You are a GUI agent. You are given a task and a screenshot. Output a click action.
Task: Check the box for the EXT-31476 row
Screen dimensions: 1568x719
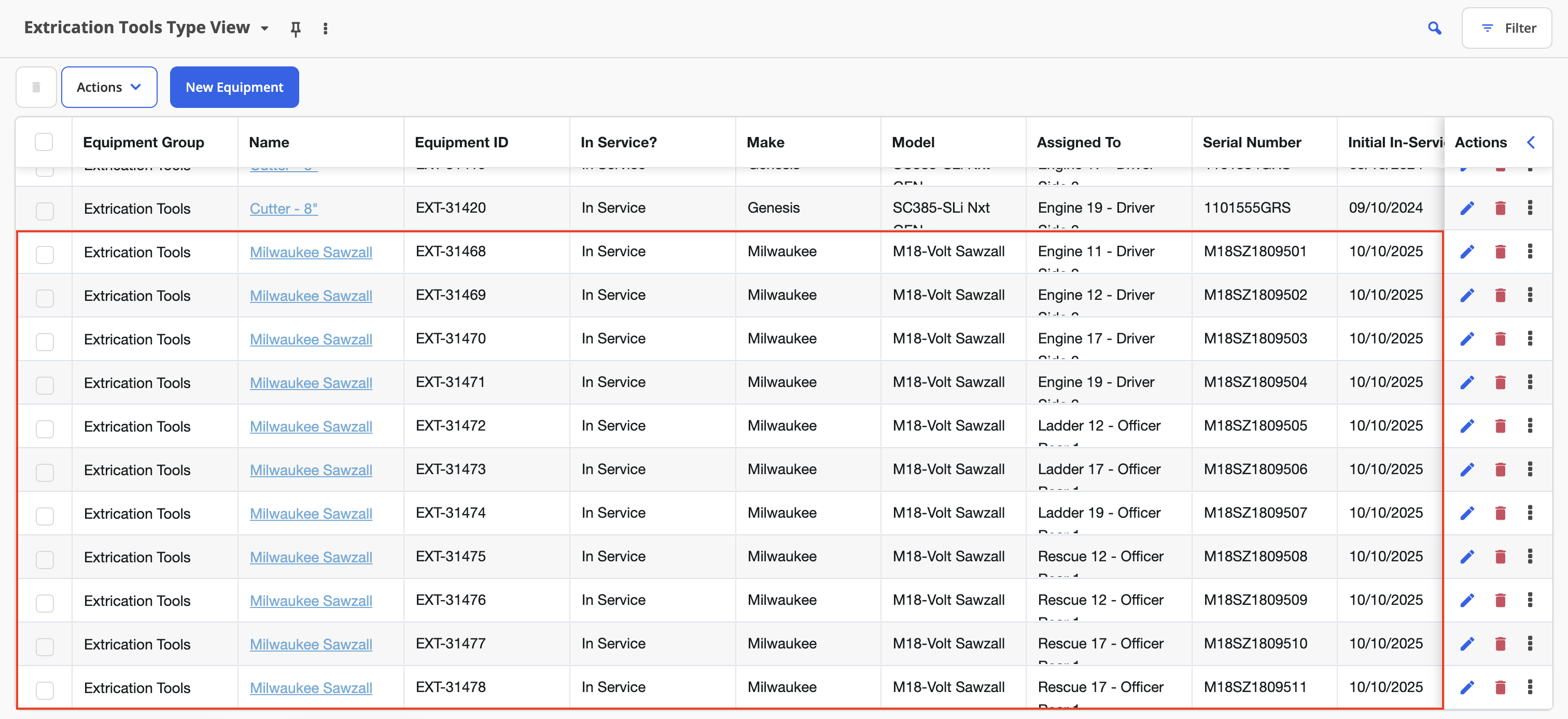click(45, 603)
